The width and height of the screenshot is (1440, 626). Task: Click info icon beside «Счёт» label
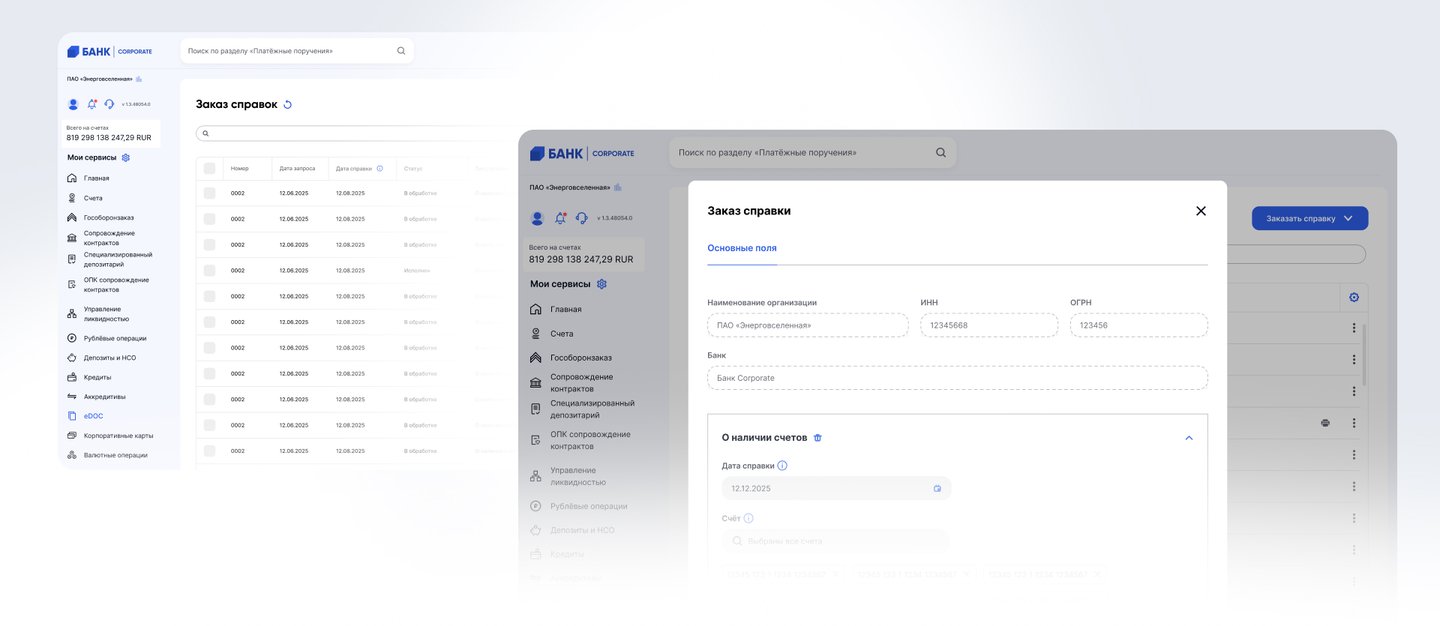(x=748, y=518)
